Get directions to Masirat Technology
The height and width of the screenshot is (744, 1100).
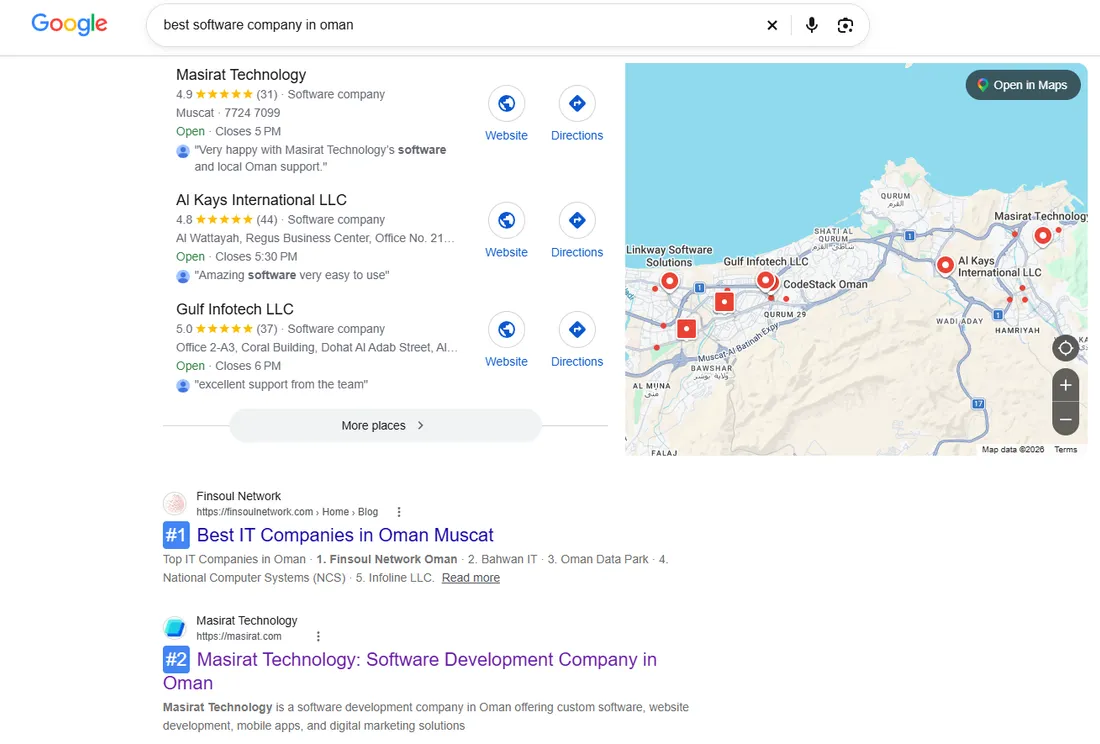(577, 104)
